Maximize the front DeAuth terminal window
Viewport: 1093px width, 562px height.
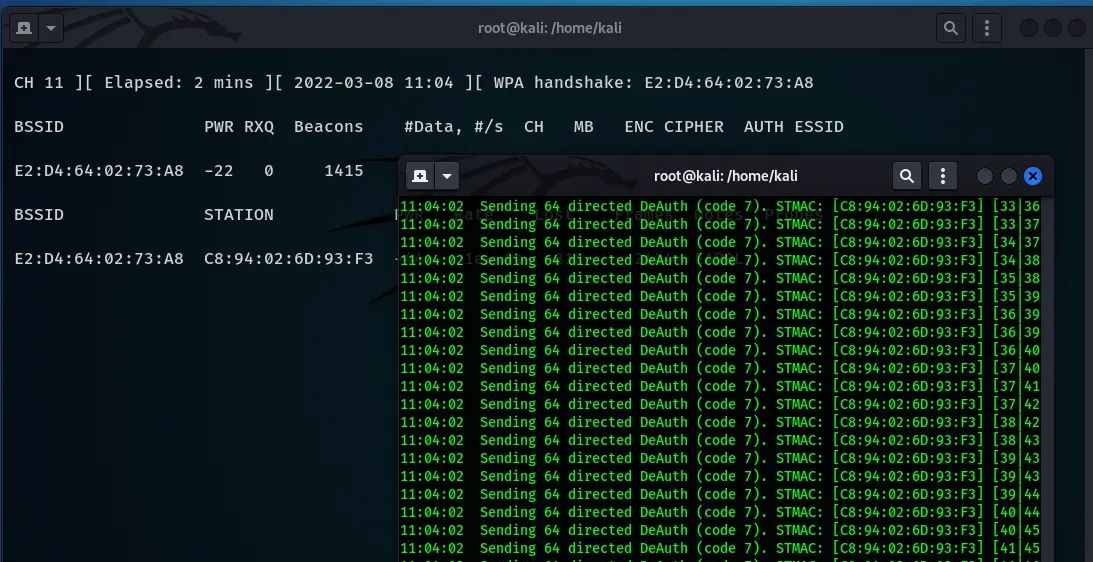[1009, 176]
